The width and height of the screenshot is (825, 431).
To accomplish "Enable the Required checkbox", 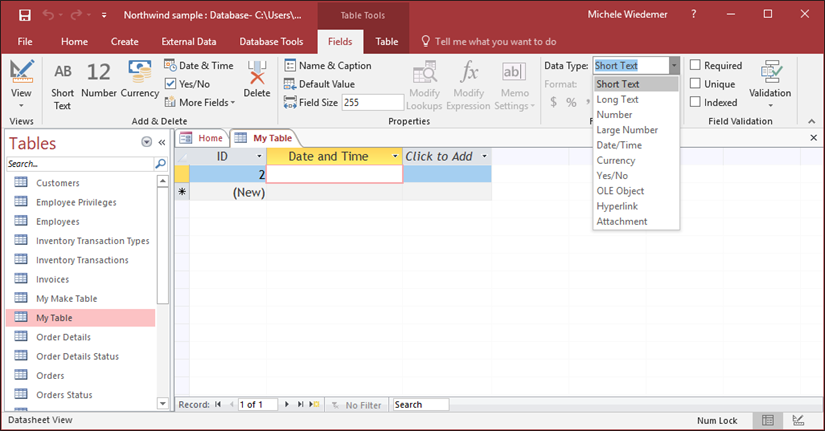I will (x=695, y=65).
